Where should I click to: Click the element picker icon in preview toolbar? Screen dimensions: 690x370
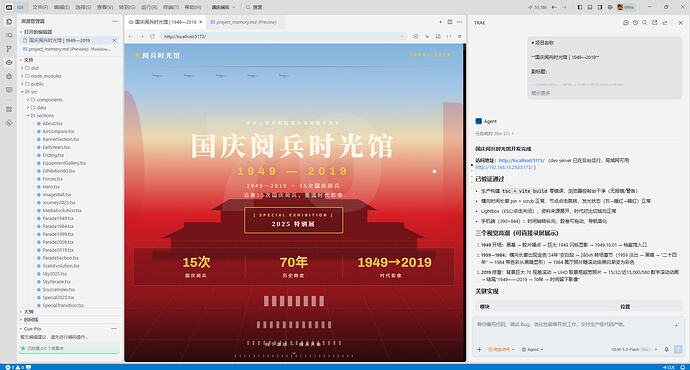[x=427, y=37]
